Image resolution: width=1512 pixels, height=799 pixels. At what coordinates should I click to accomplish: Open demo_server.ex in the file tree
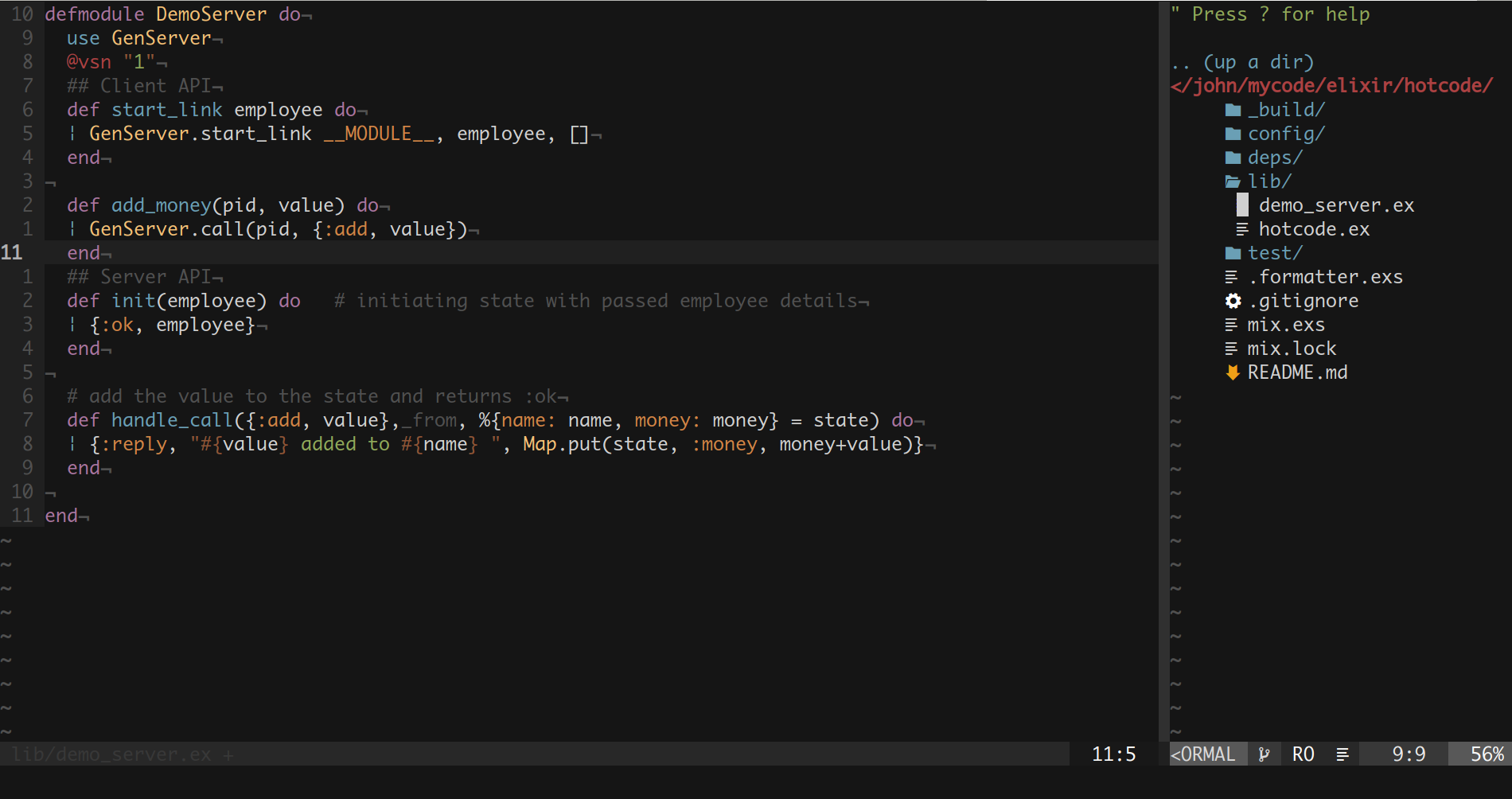coord(1335,205)
